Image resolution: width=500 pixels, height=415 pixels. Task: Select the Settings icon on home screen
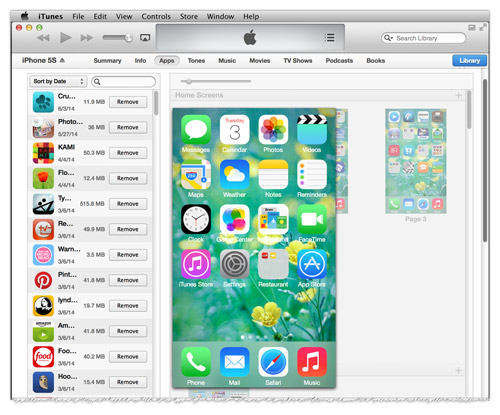[x=235, y=264]
